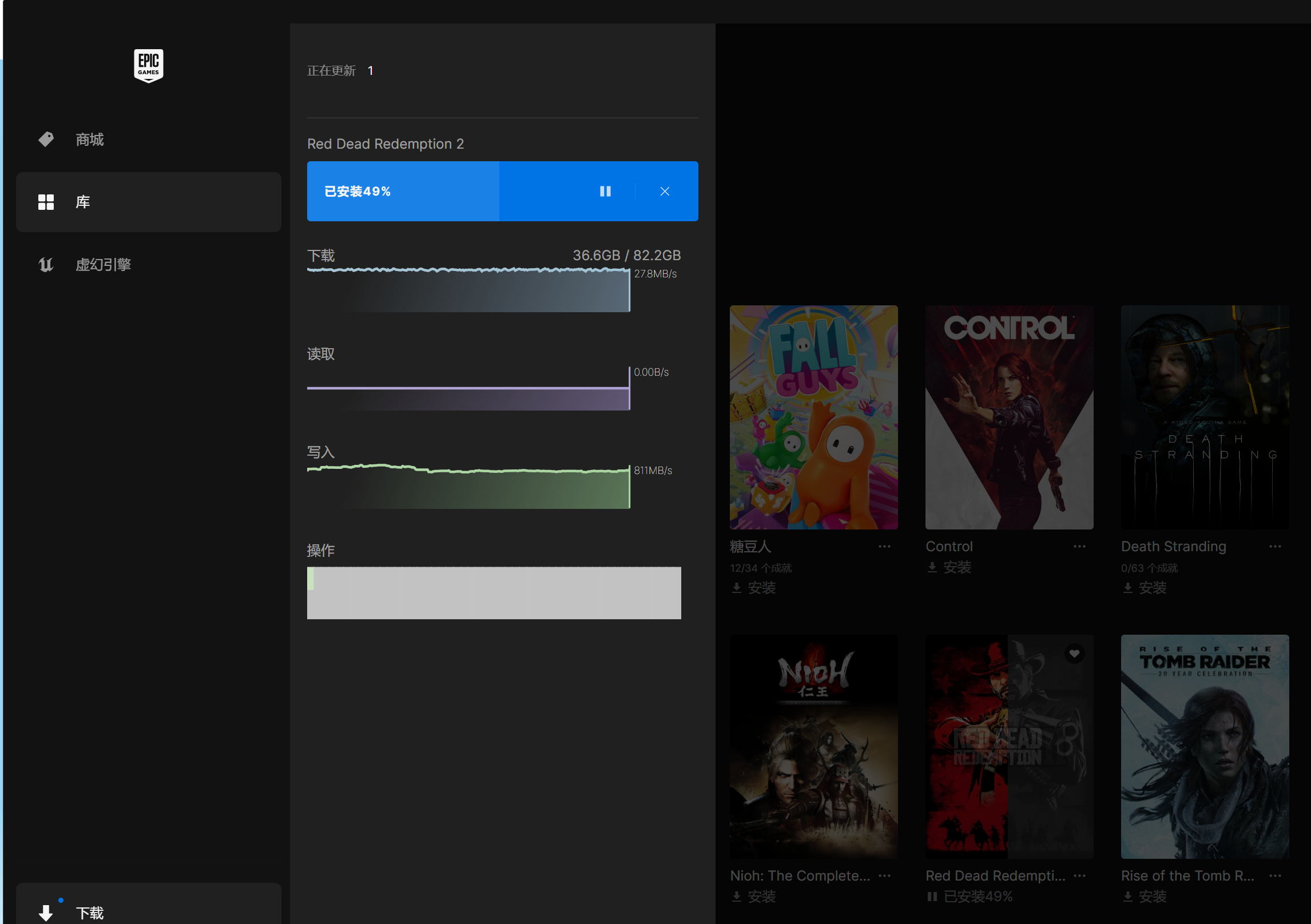Click the 下载 download arrow icon
The width and height of the screenshot is (1311, 924).
click(46, 913)
